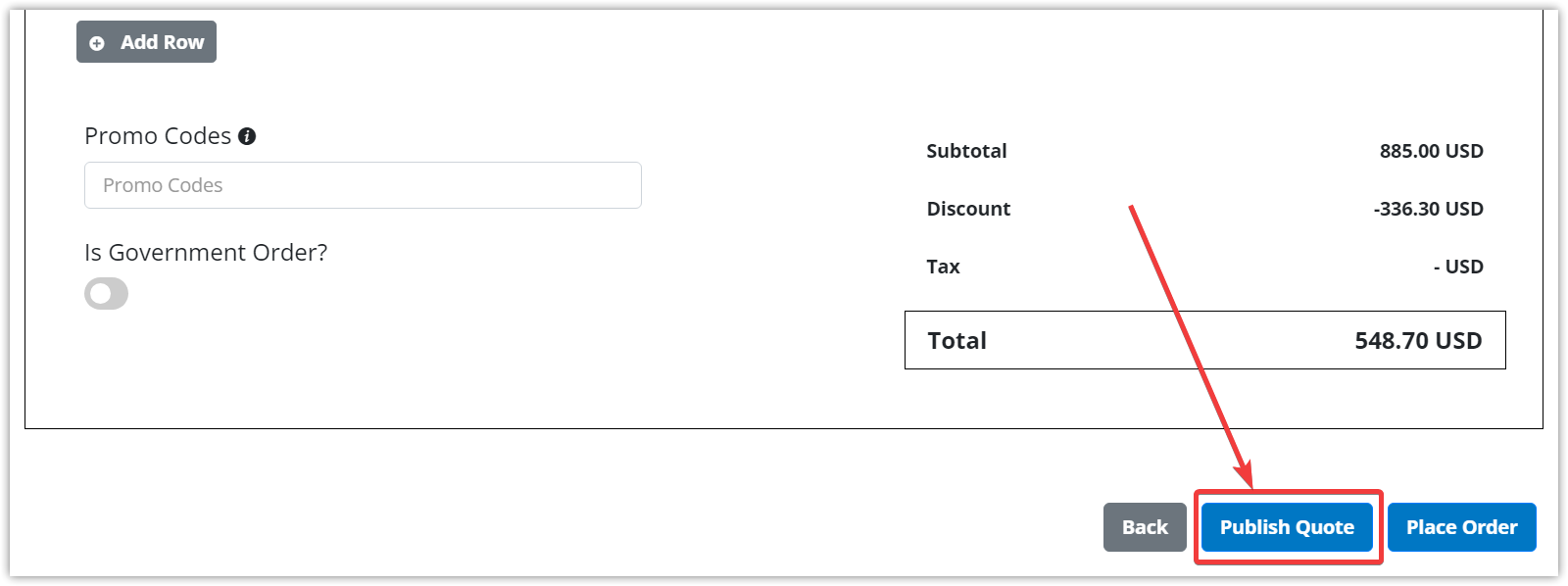The width and height of the screenshot is (1568, 586).
Task: Go back with the Back button
Action: (1145, 527)
